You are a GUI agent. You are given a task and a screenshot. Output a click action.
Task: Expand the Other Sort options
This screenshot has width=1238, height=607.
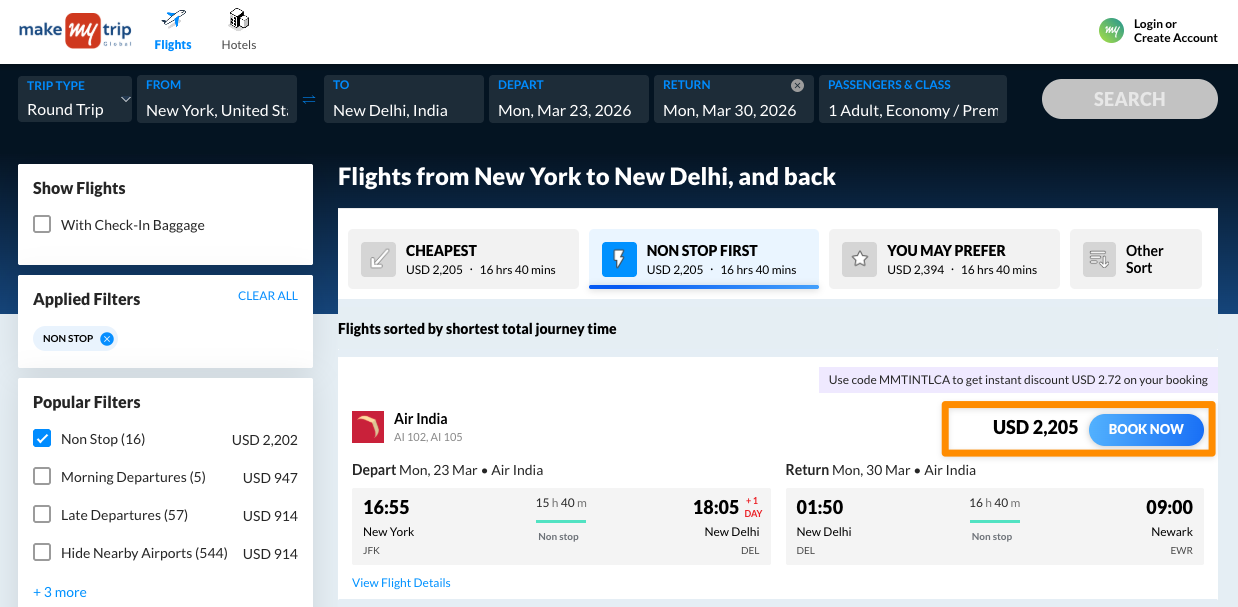(1135, 259)
